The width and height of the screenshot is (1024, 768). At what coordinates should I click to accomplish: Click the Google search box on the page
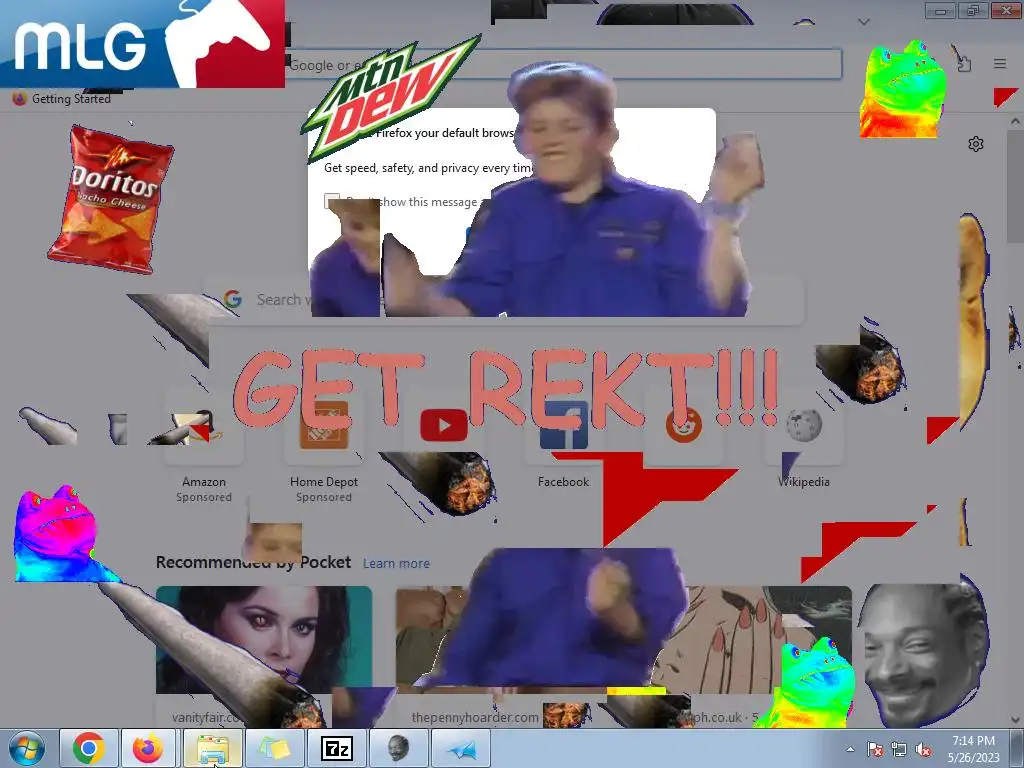pos(504,299)
